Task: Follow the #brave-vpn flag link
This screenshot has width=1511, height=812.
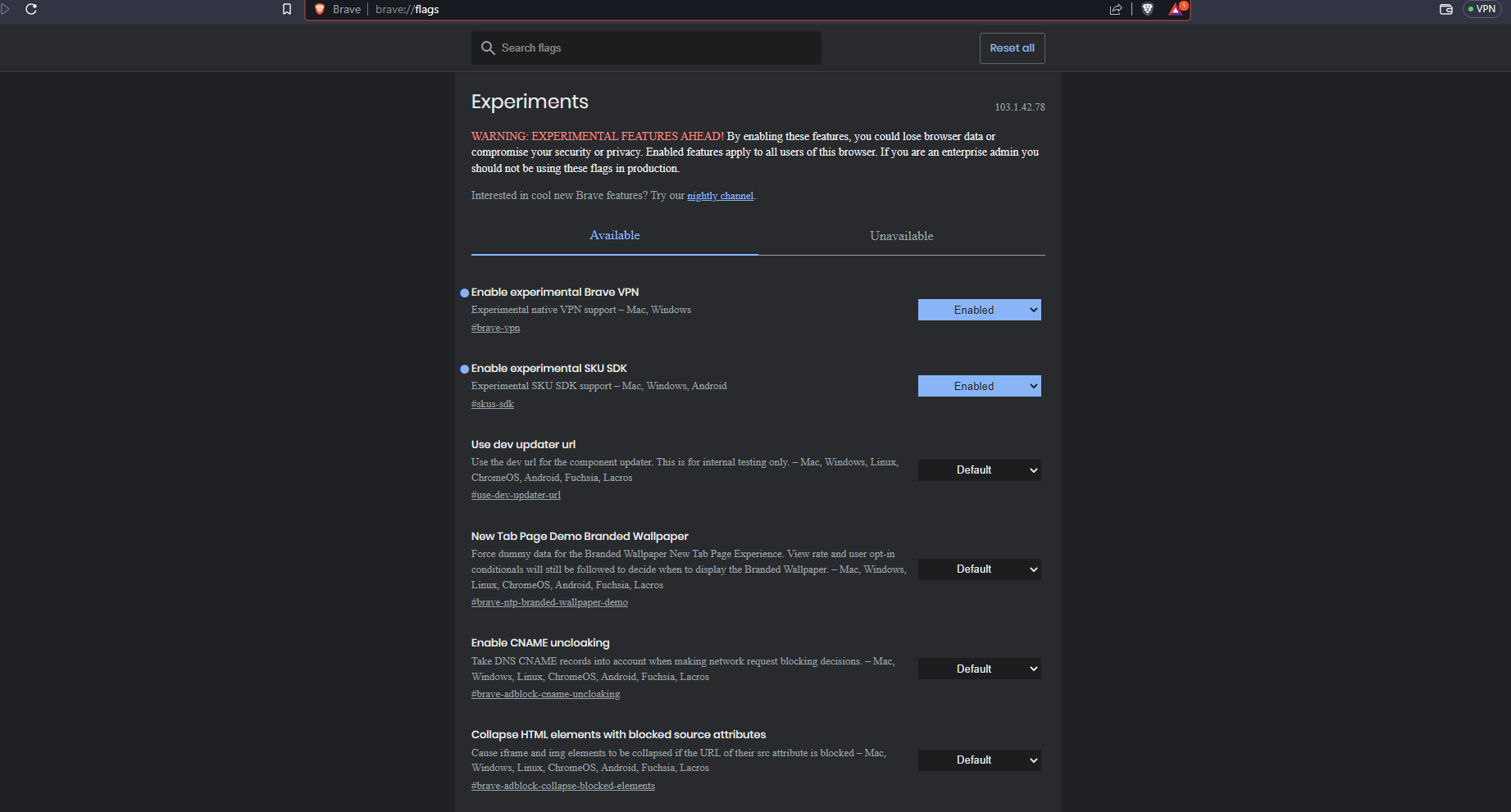Action: click(x=495, y=327)
